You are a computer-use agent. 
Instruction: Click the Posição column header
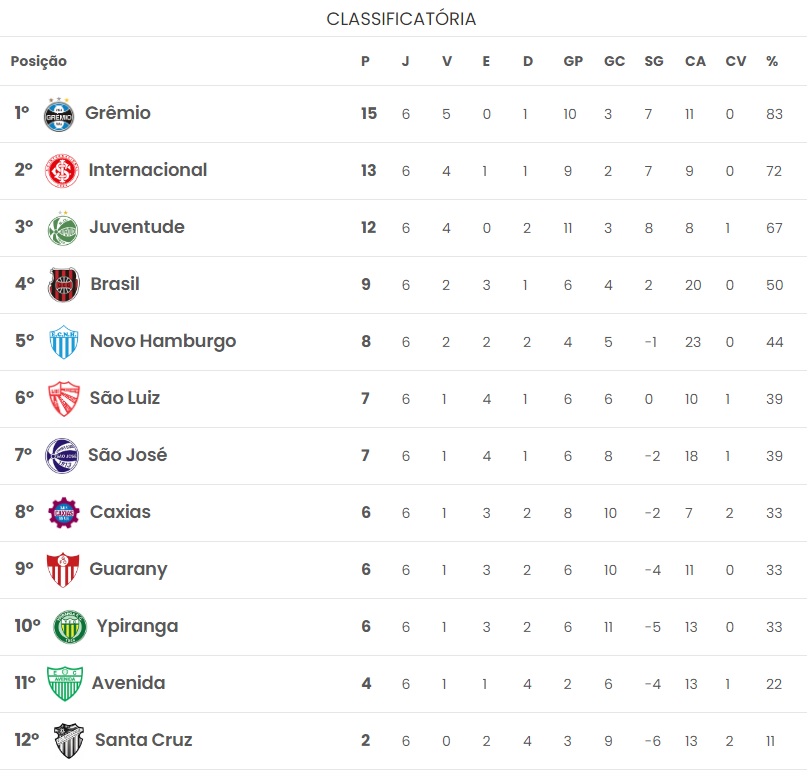click(x=39, y=61)
